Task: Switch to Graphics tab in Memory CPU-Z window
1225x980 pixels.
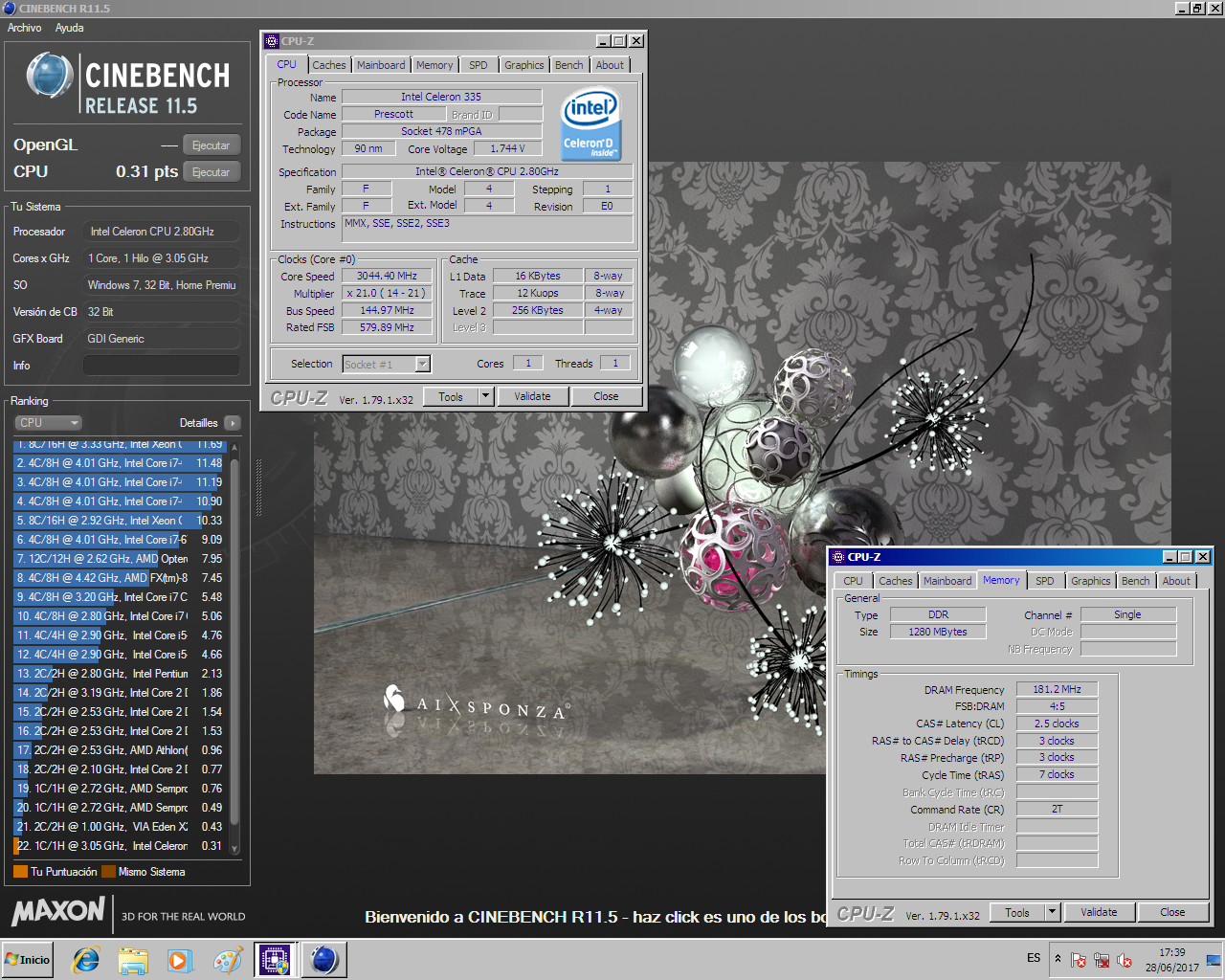Action: click(1091, 581)
